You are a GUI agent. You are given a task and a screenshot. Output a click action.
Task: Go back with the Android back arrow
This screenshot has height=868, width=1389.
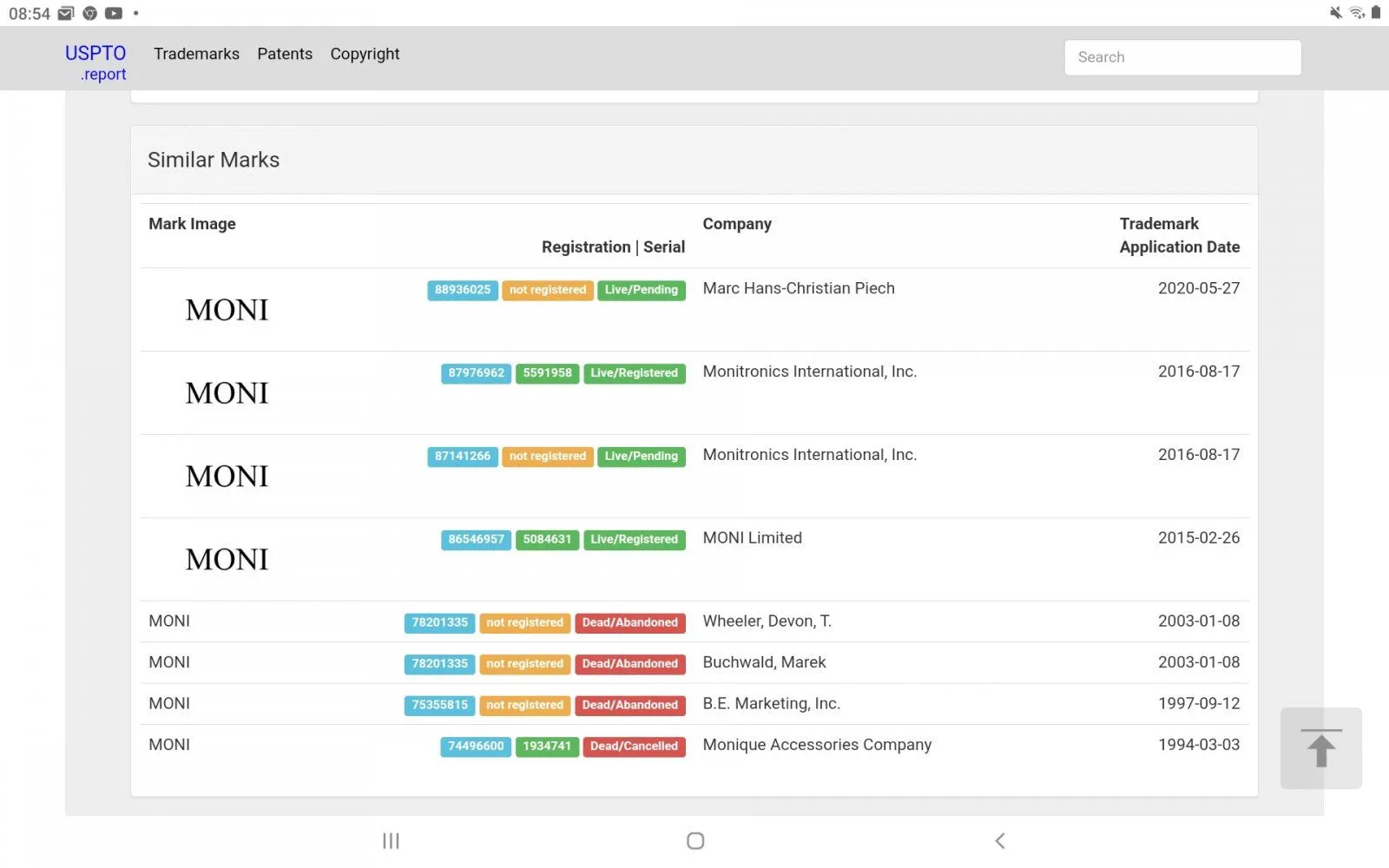(1000, 840)
